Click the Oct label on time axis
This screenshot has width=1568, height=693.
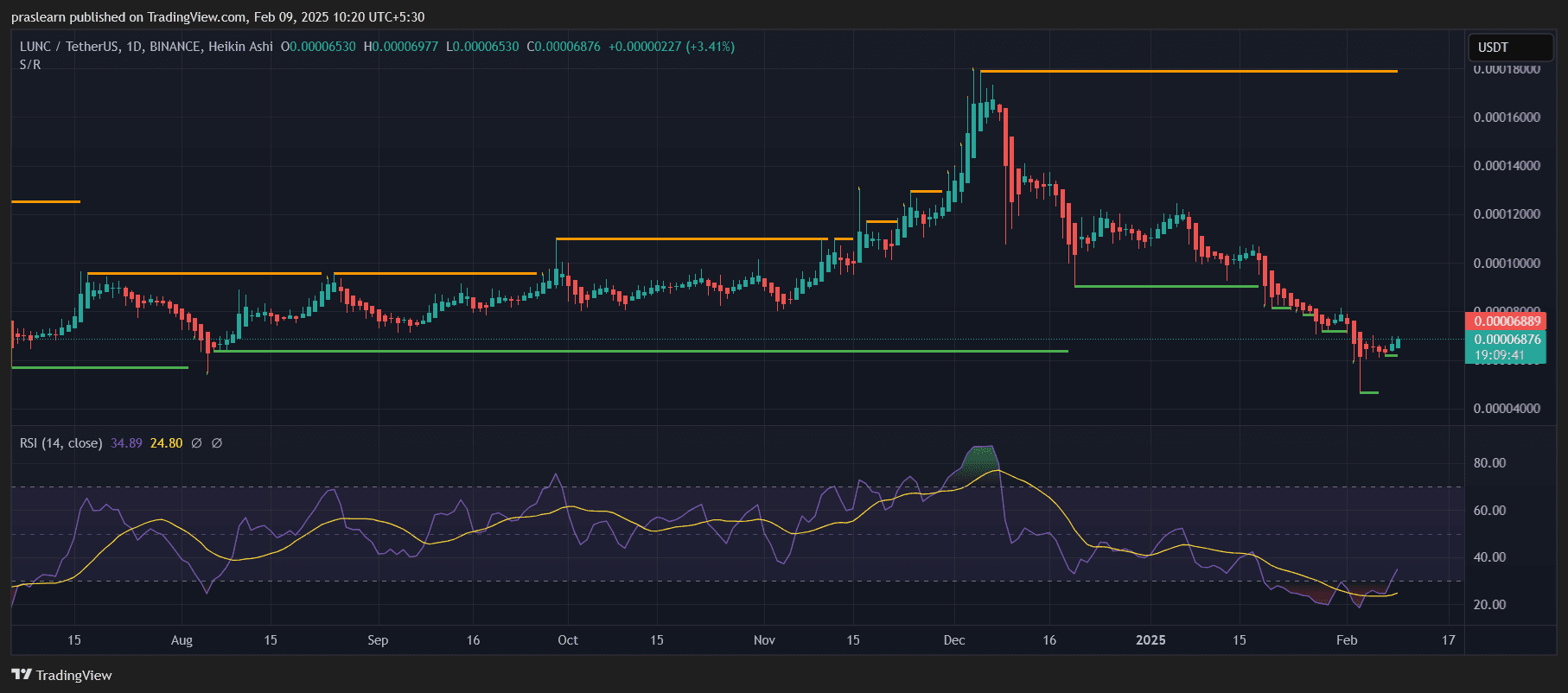click(568, 640)
